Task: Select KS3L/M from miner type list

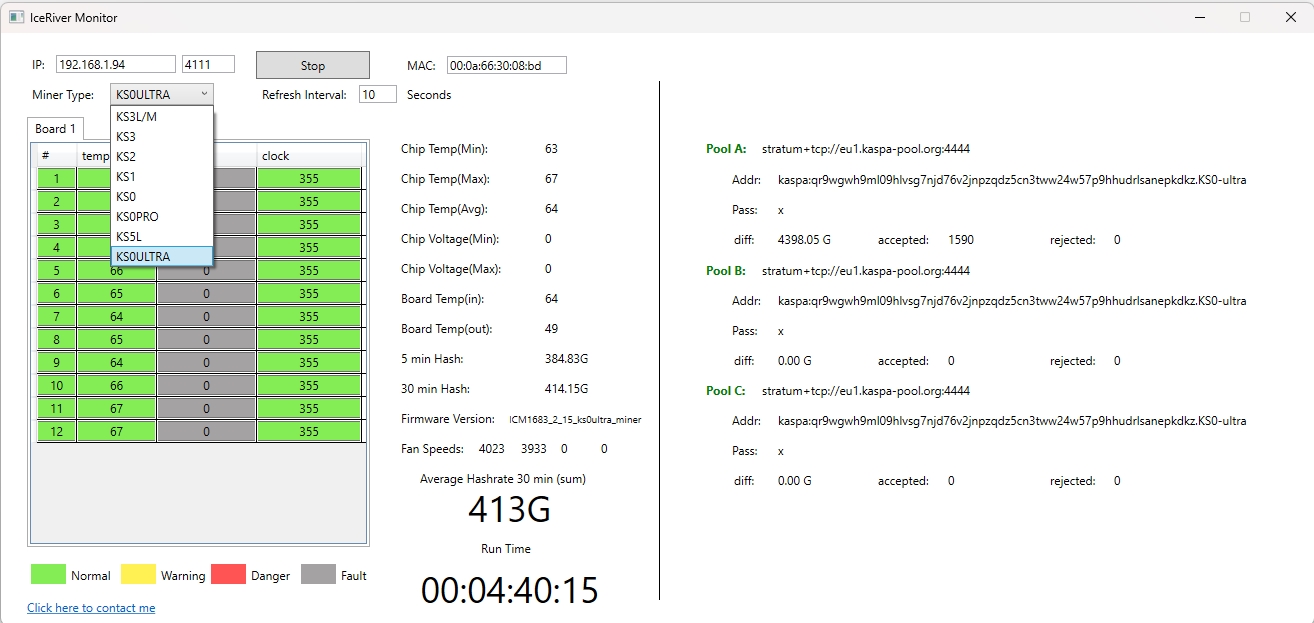Action: click(136, 117)
